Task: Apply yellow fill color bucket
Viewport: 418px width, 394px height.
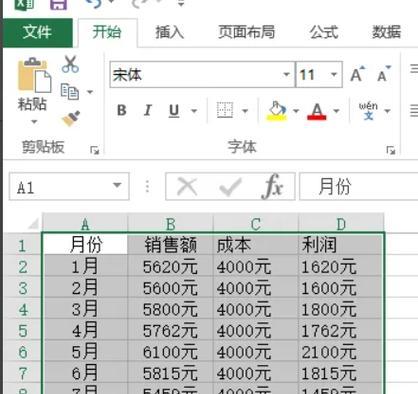Action: (x=276, y=111)
